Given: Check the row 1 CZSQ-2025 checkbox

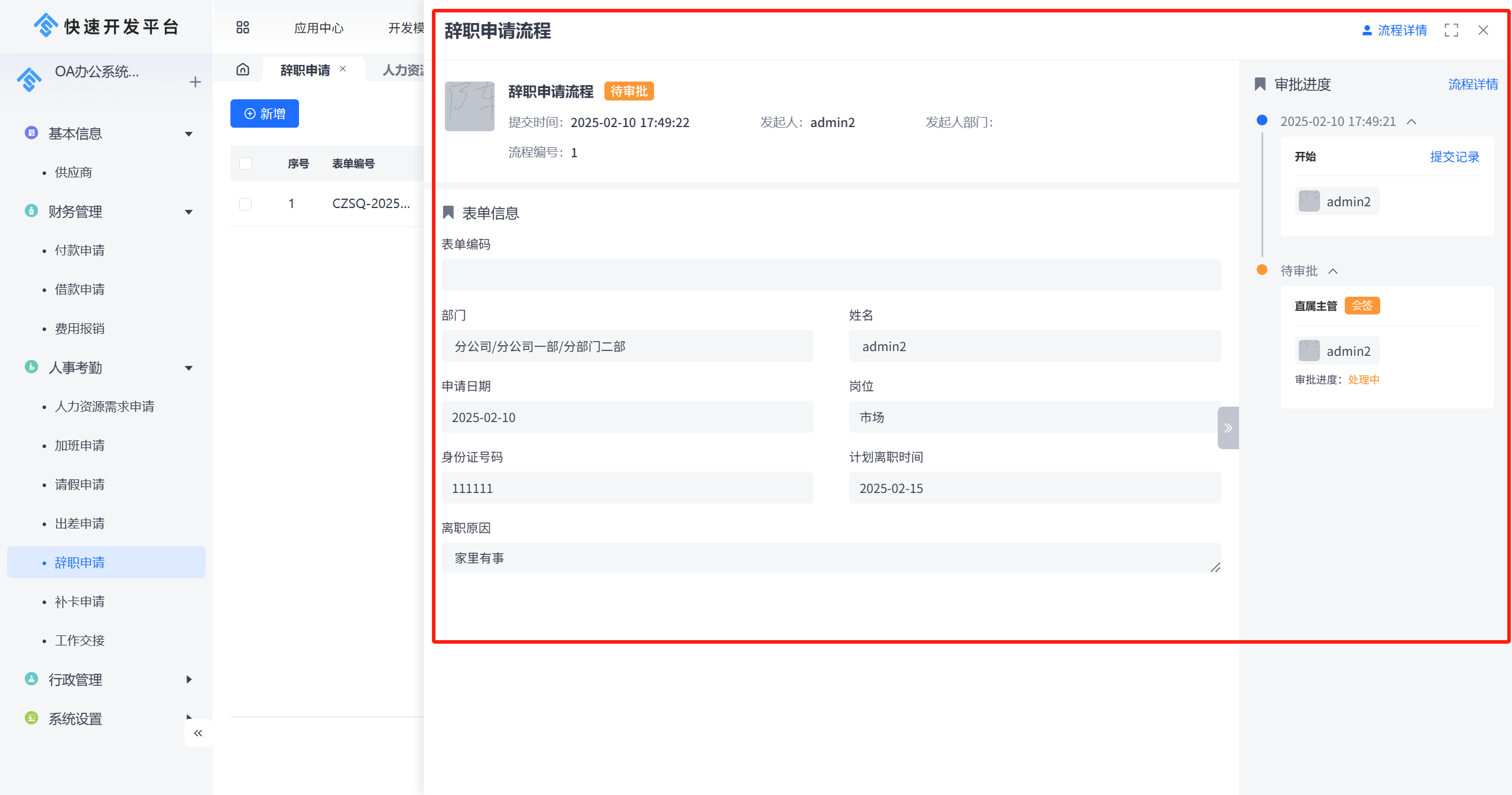Looking at the screenshot, I should (245, 204).
